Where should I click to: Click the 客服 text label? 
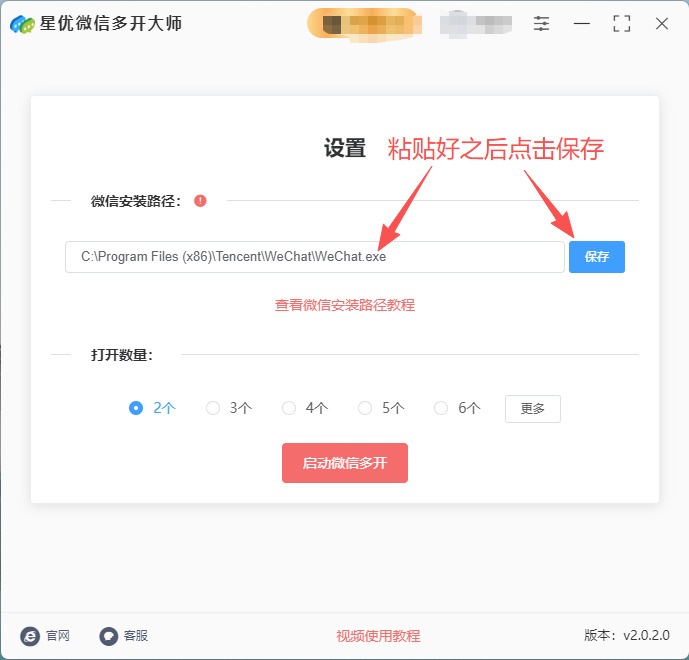[136, 636]
